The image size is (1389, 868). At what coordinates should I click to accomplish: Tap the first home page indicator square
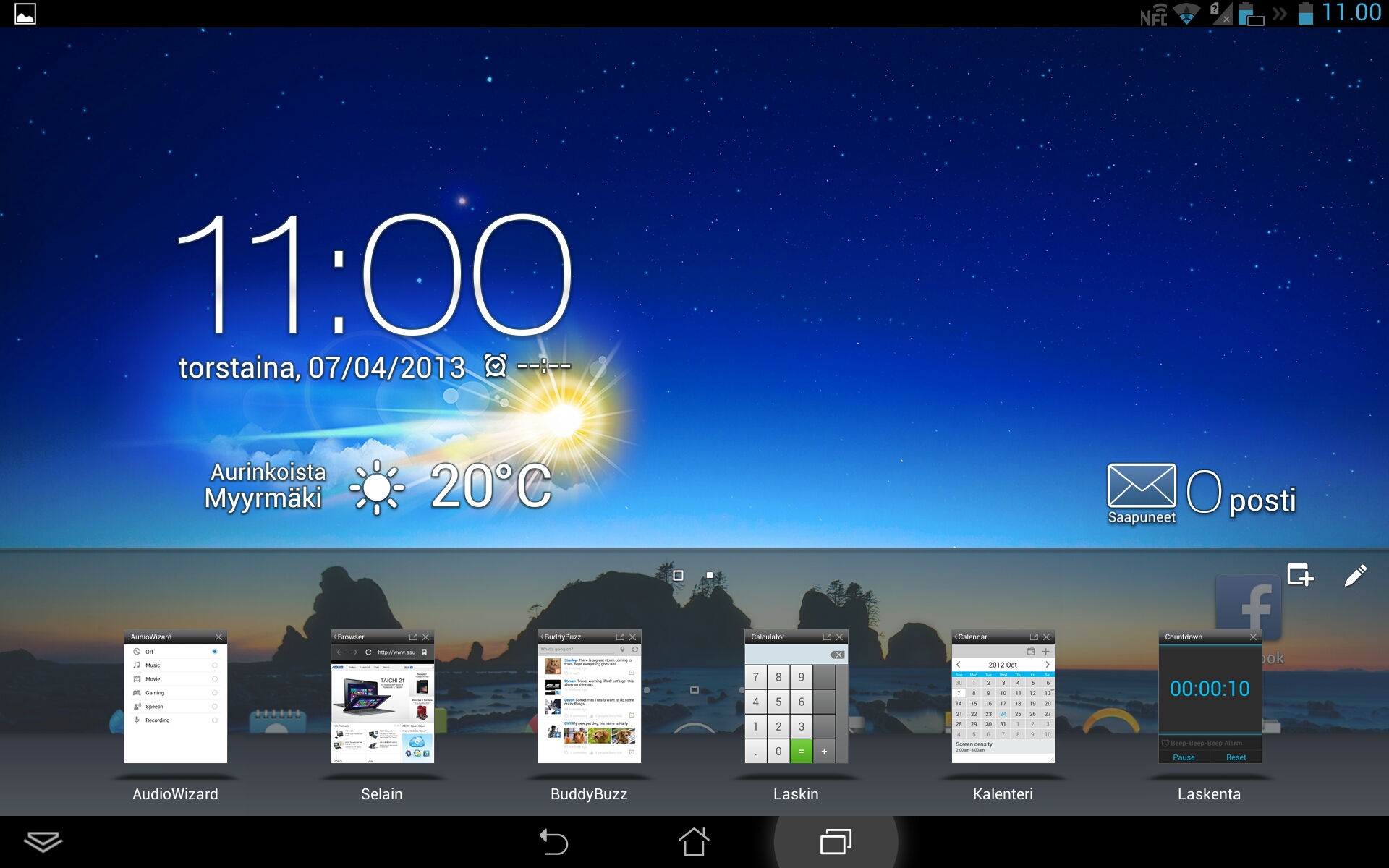pos(678,575)
